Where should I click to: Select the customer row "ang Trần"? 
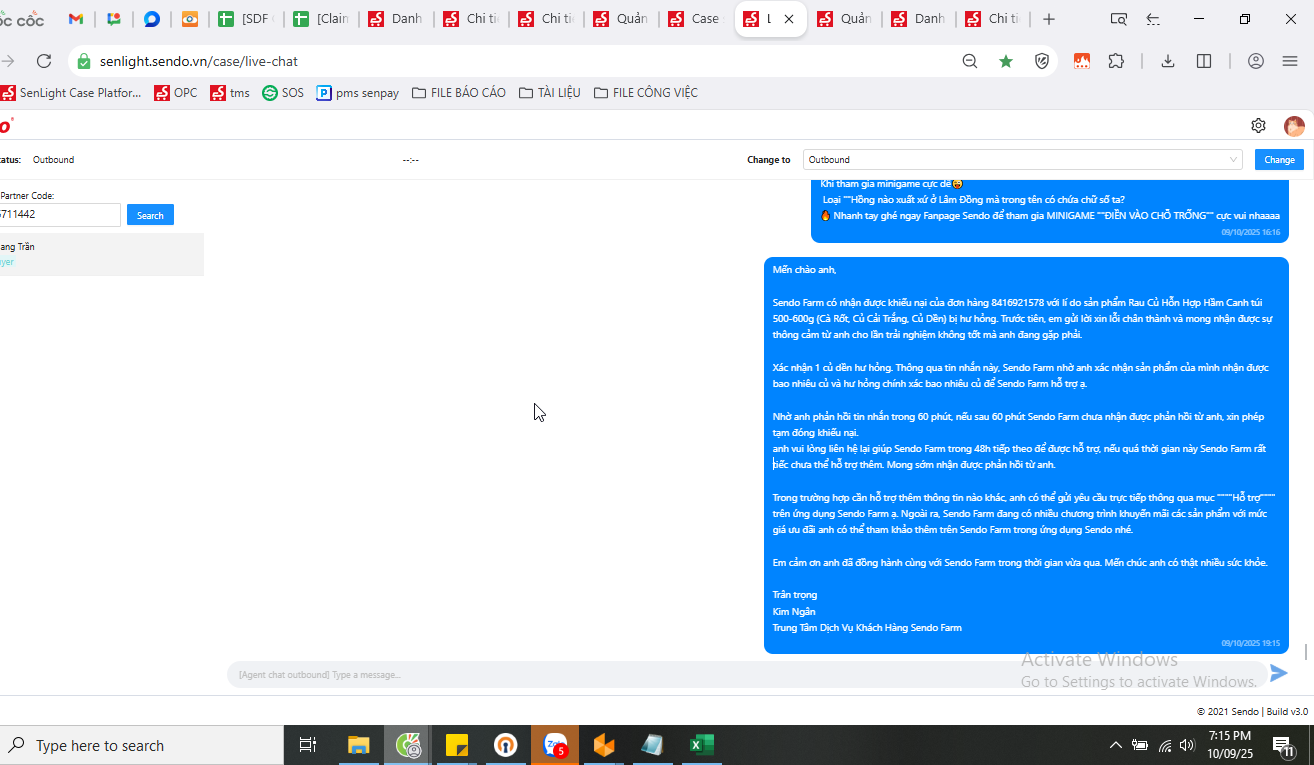pos(102,254)
